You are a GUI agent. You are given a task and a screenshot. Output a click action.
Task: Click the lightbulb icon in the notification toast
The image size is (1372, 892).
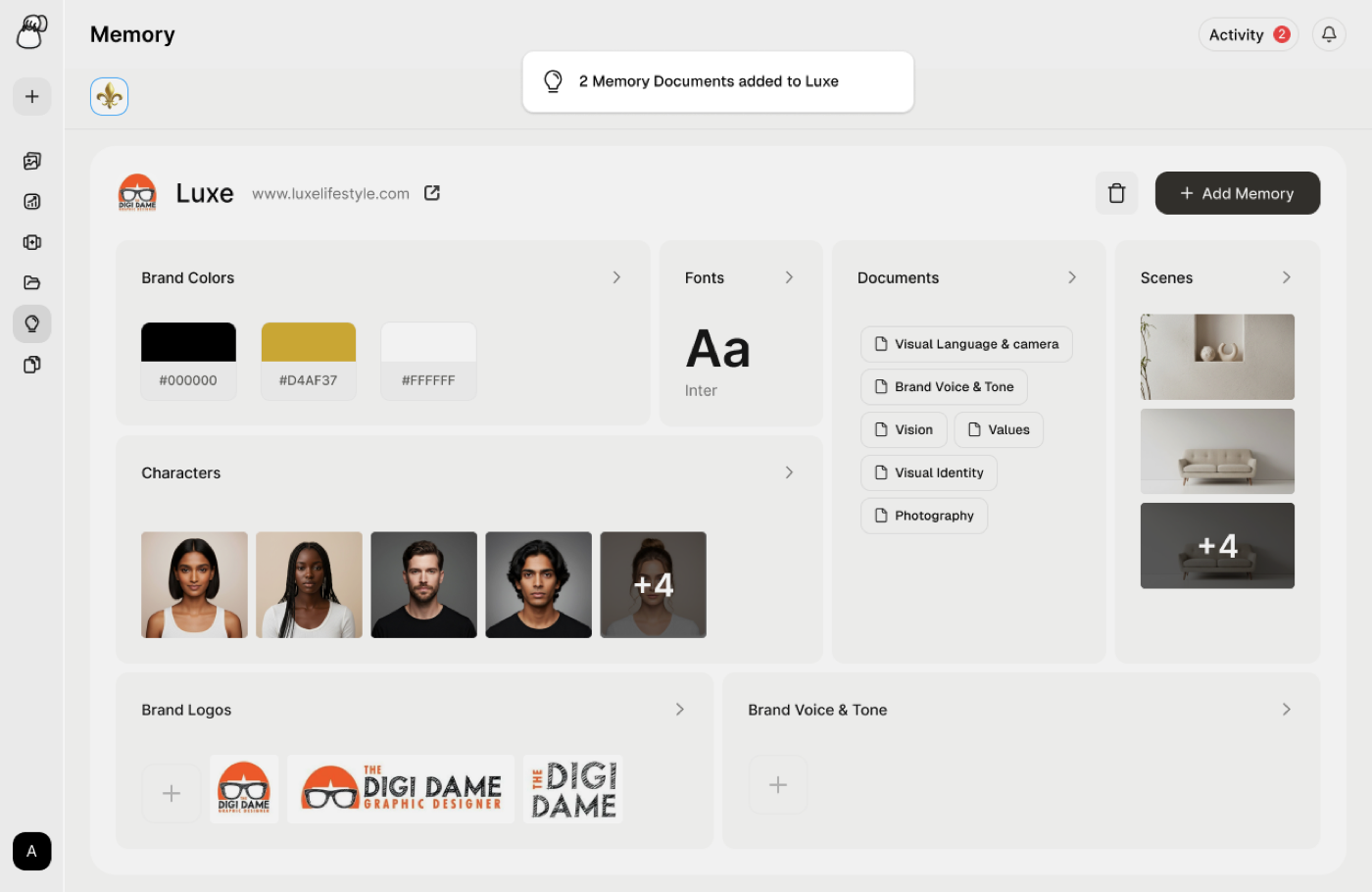553,81
